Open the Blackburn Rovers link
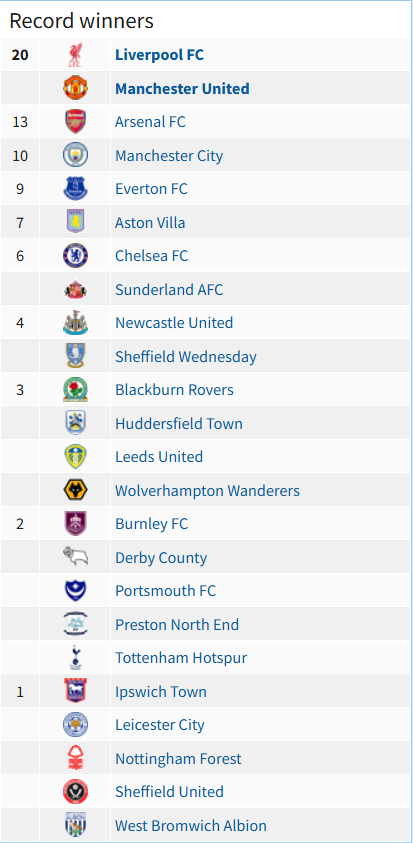This screenshot has width=413, height=843. tap(174, 390)
